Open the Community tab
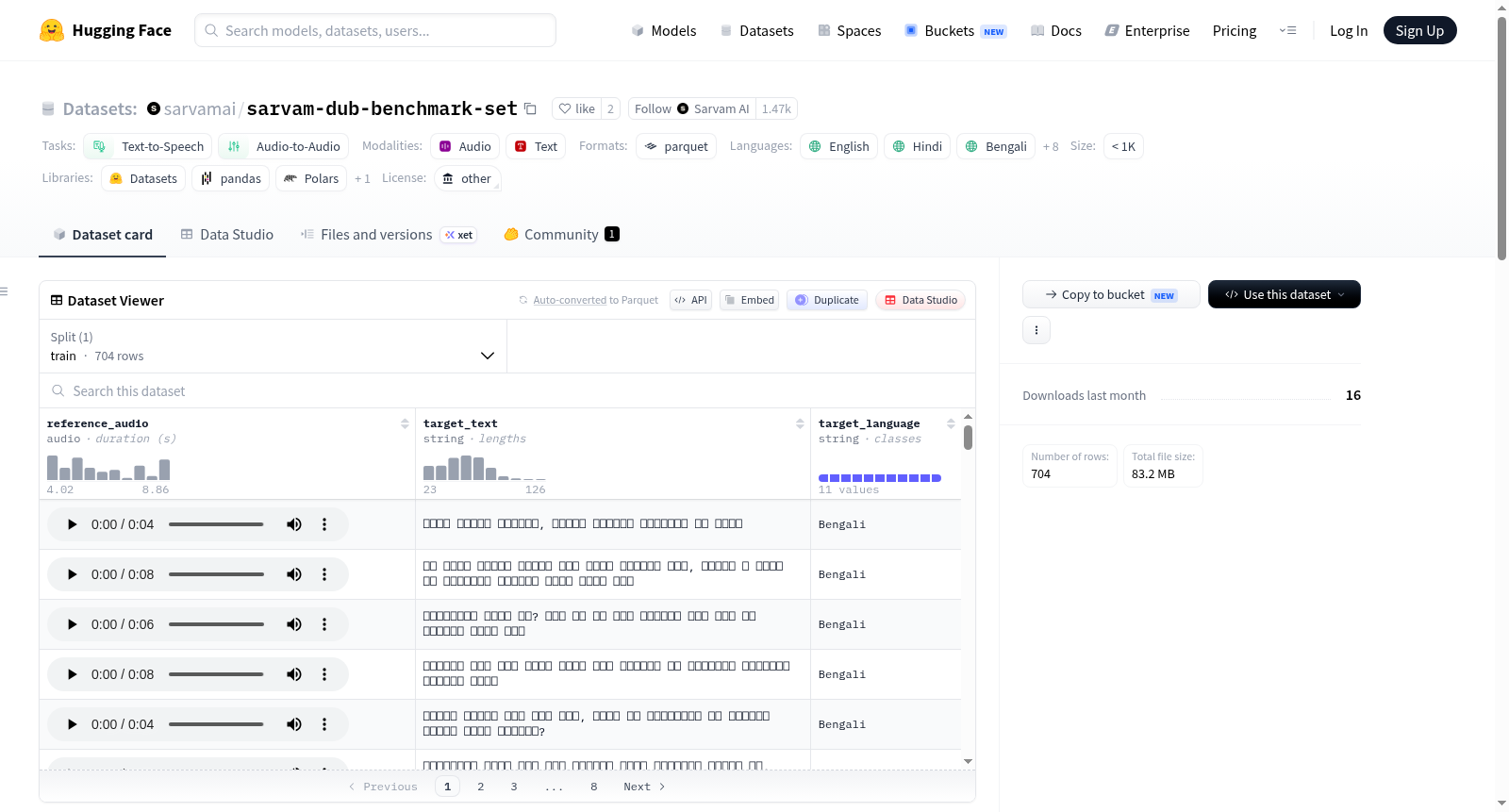This screenshot has width=1509, height=812. point(562,235)
